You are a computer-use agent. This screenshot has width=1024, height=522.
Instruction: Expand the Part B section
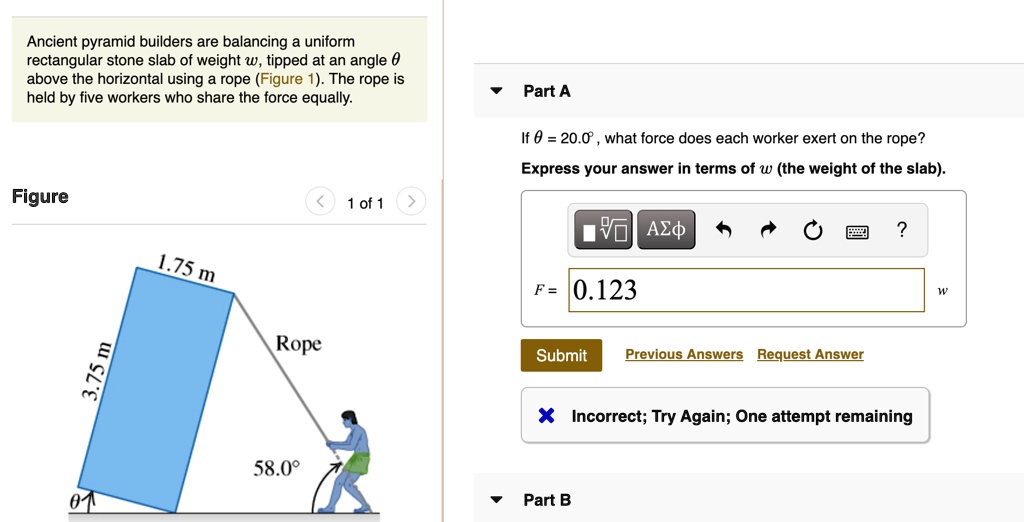pyautogui.click(x=497, y=500)
